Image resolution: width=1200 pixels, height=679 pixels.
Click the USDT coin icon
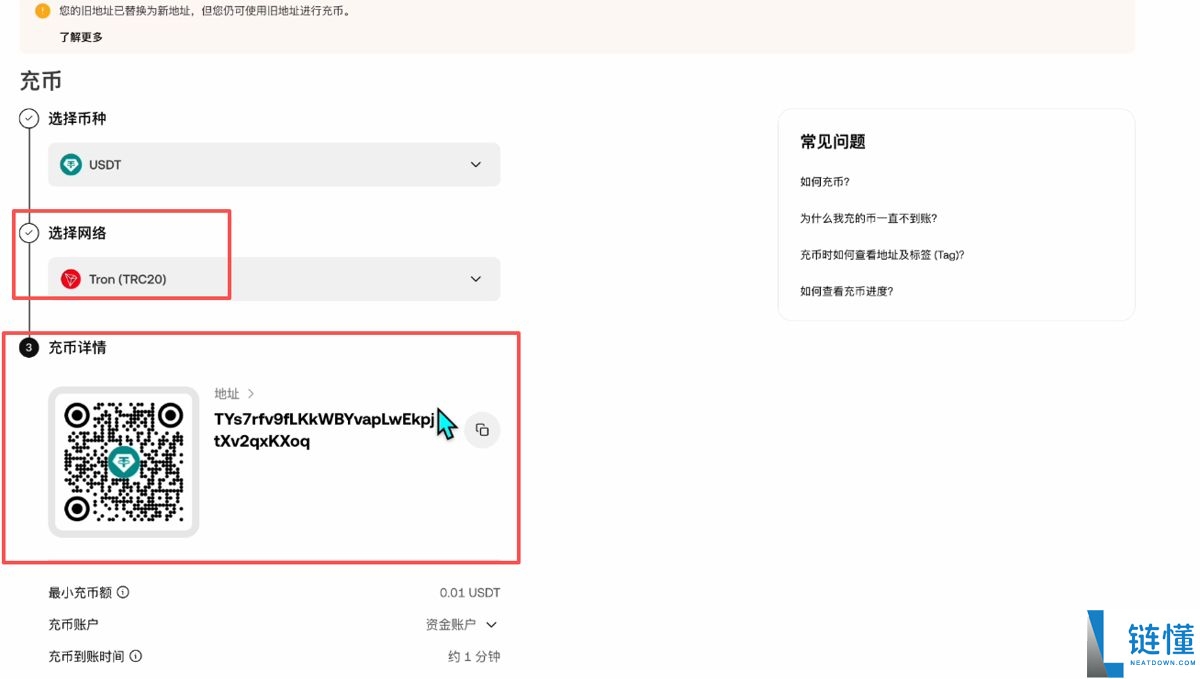[x=70, y=164]
